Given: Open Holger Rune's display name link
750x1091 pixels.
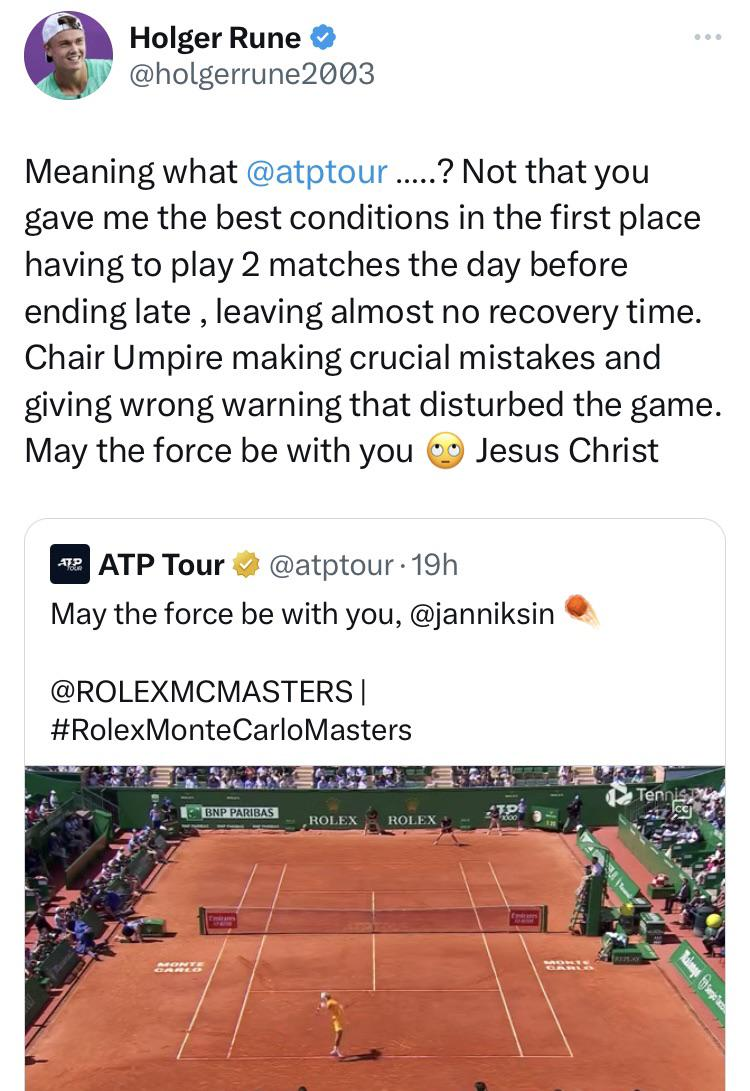Looking at the screenshot, I should tap(215, 38).
